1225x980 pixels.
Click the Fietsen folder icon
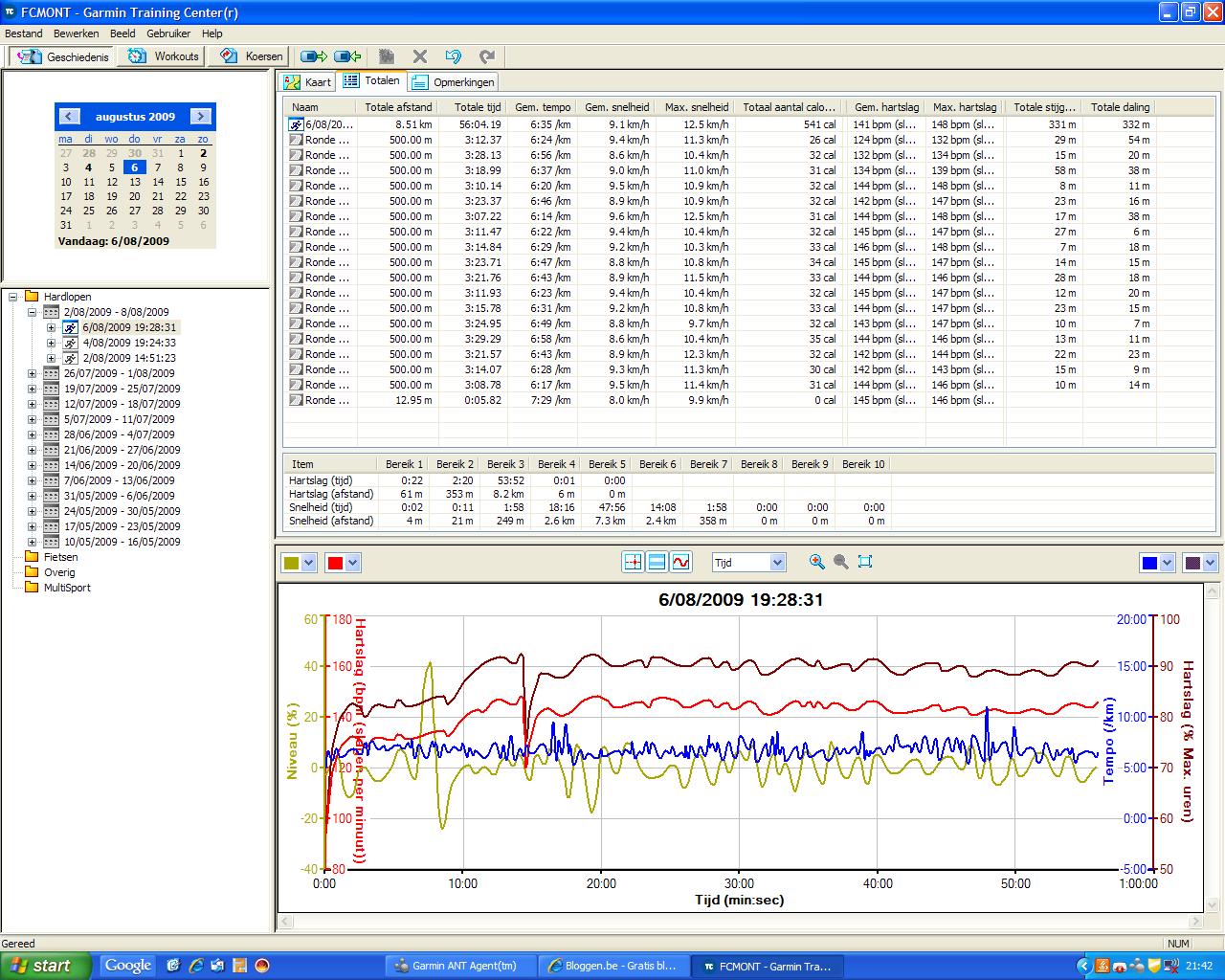[32, 557]
